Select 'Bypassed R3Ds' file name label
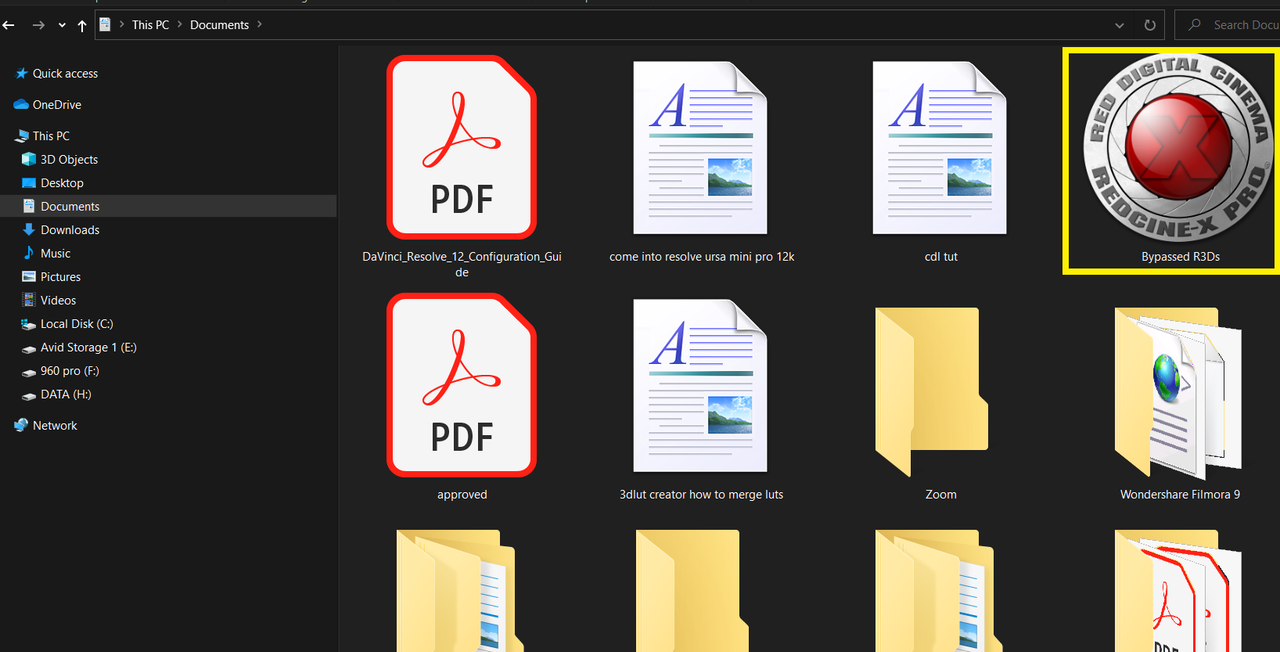Image resolution: width=1280 pixels, height=652 pixels. pyautogui.click(x=1180, y=257)
